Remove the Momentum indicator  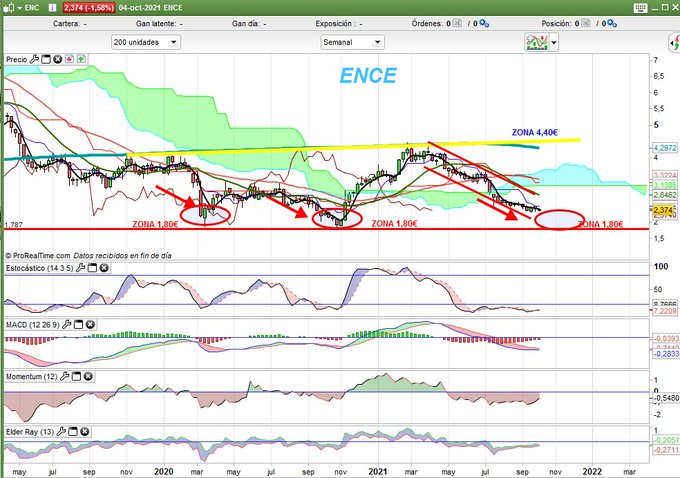tap(88, 377)
